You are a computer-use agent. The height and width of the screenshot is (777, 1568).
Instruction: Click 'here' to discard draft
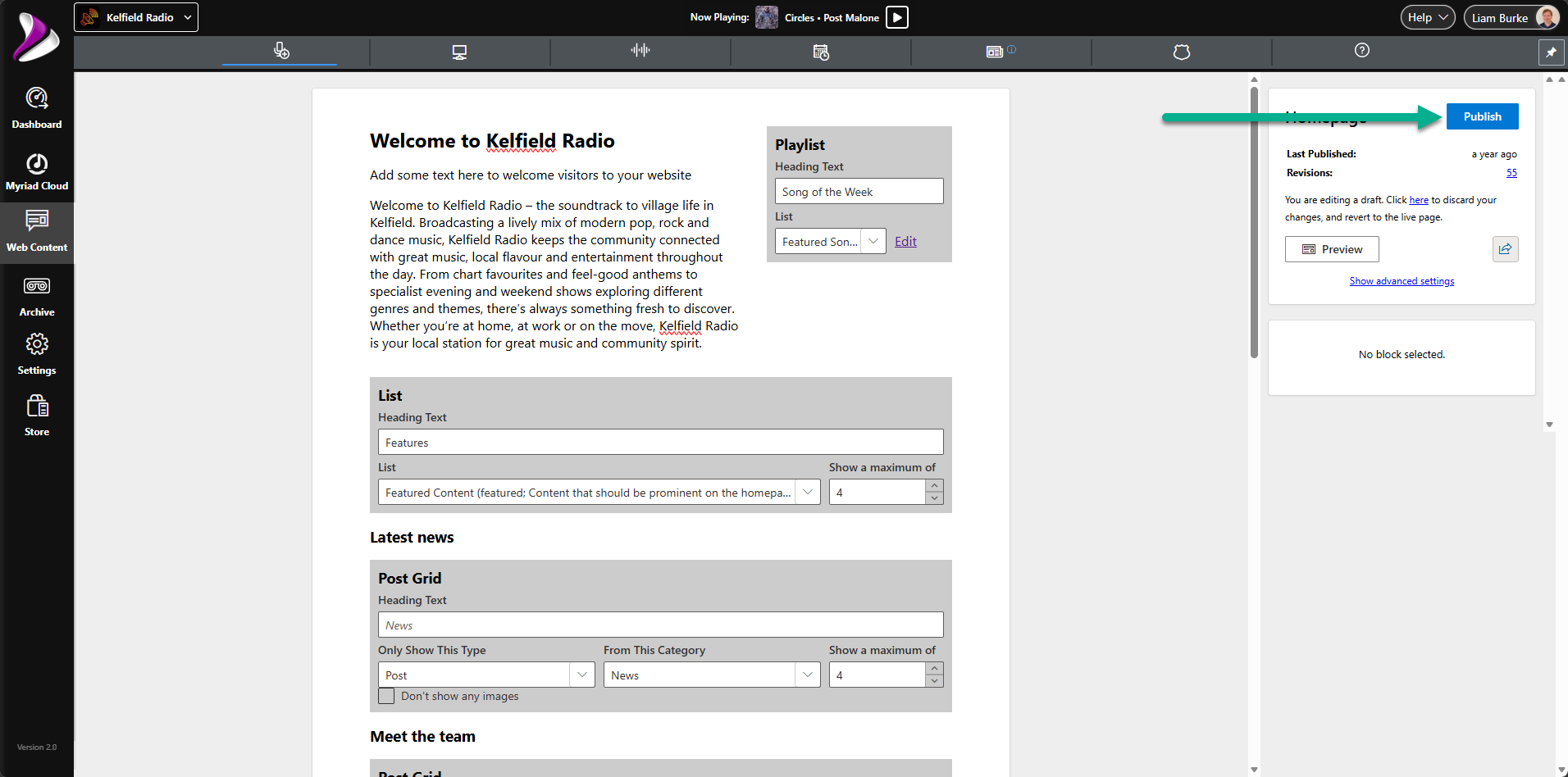[1419, 200]
